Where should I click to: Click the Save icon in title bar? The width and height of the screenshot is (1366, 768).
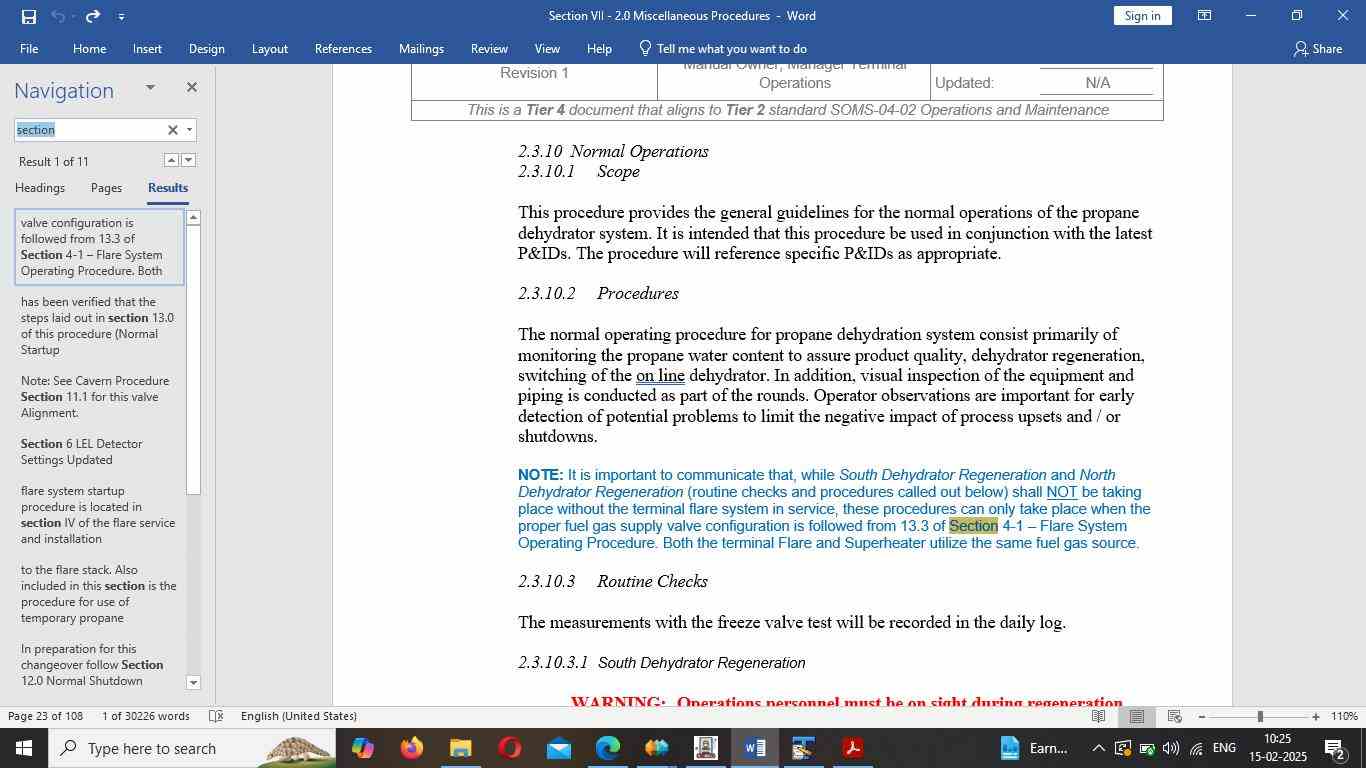(x=28, y=16)
